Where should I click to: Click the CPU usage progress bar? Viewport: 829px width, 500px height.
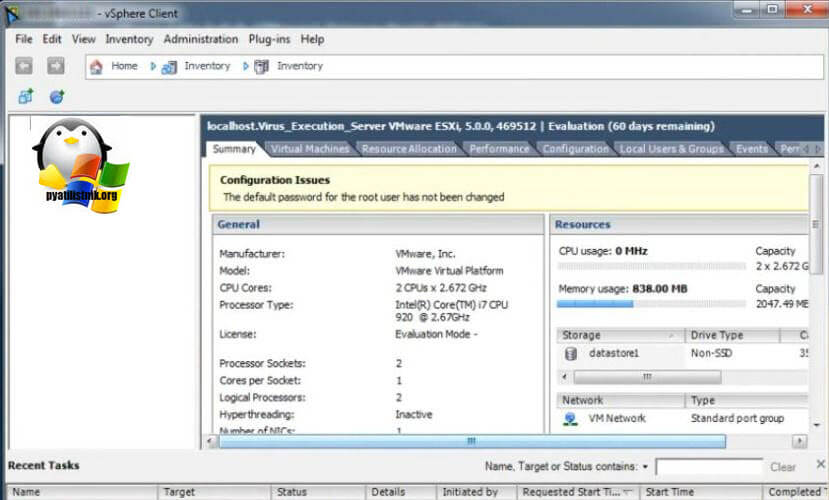pos(651,266)
